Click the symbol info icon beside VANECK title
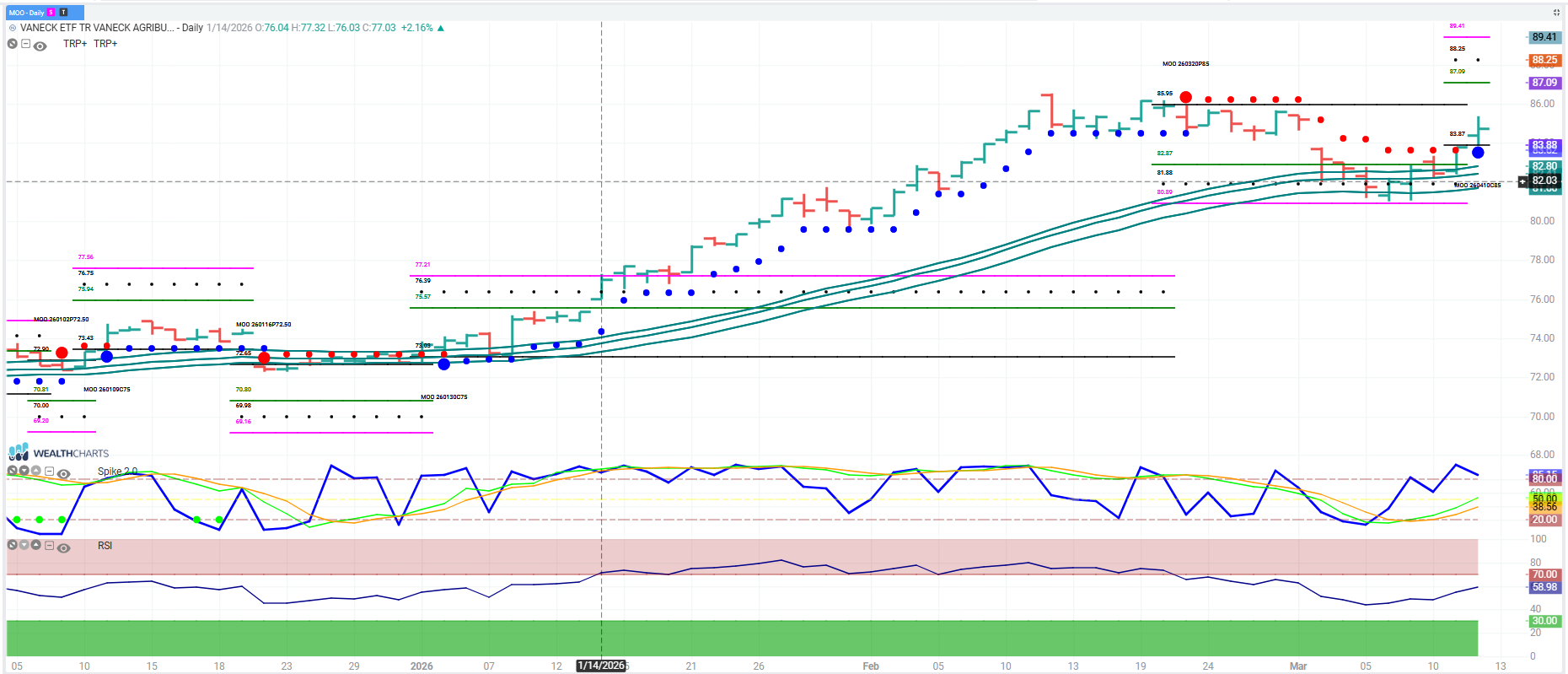The height and width of the screenshot is (674, 1568). 13,28
